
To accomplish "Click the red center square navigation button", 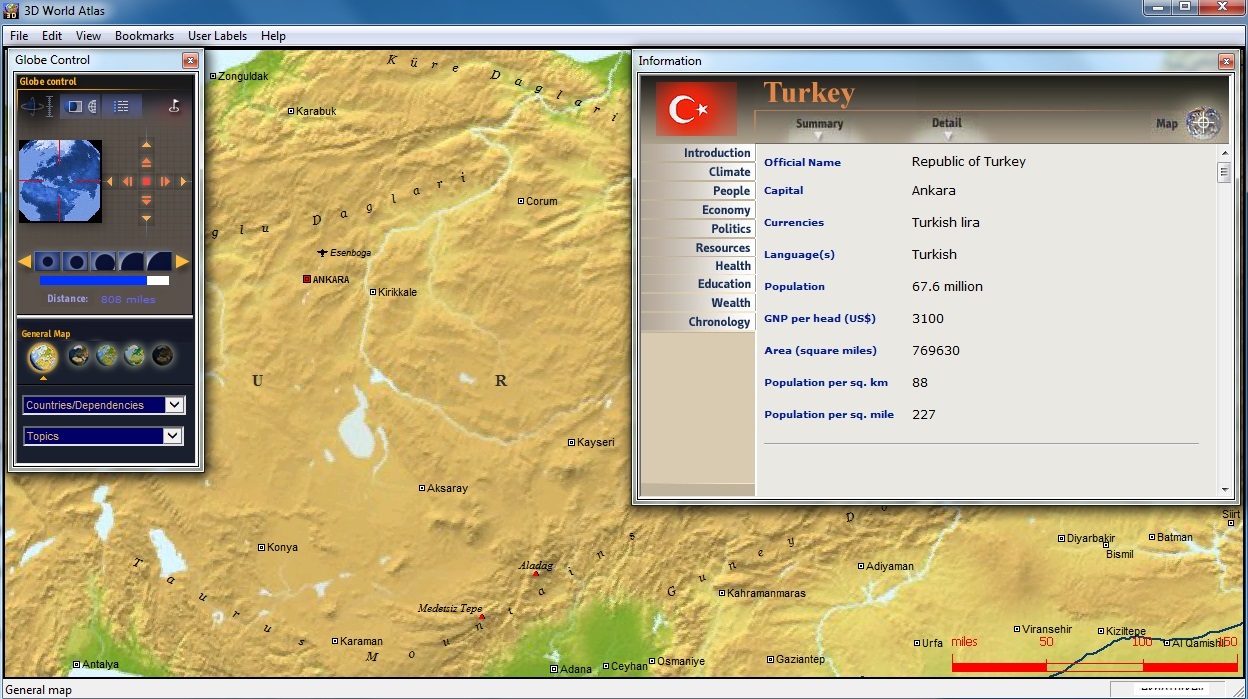I will (146, 182).
